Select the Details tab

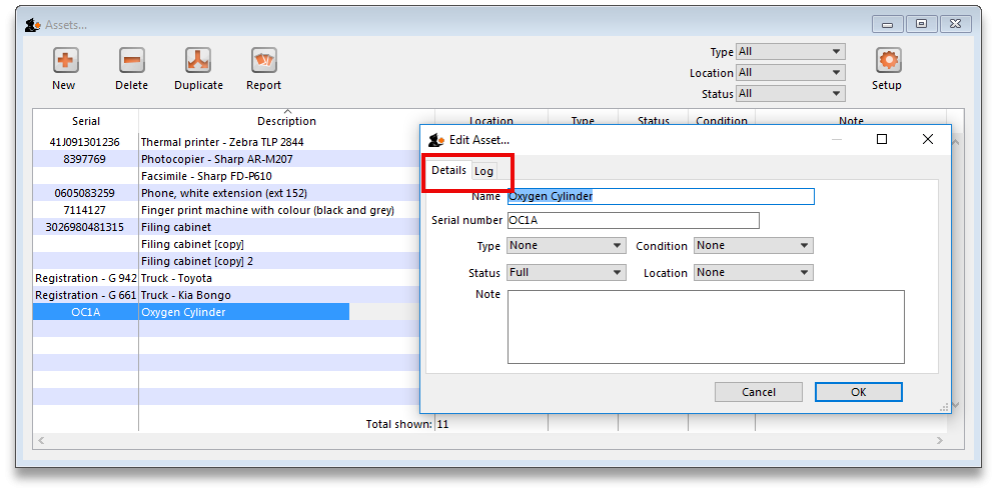coord(449,171)
